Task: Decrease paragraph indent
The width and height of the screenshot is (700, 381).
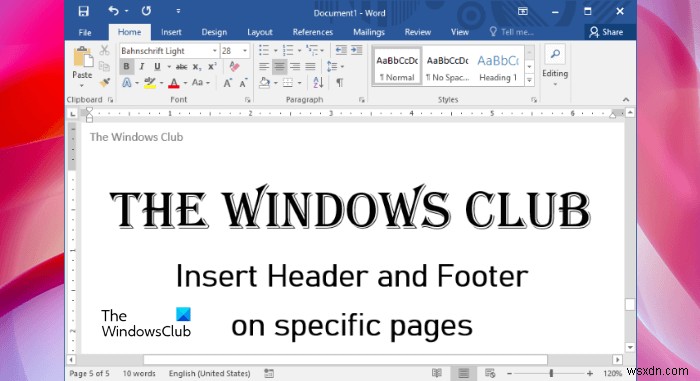Action: 341,50
